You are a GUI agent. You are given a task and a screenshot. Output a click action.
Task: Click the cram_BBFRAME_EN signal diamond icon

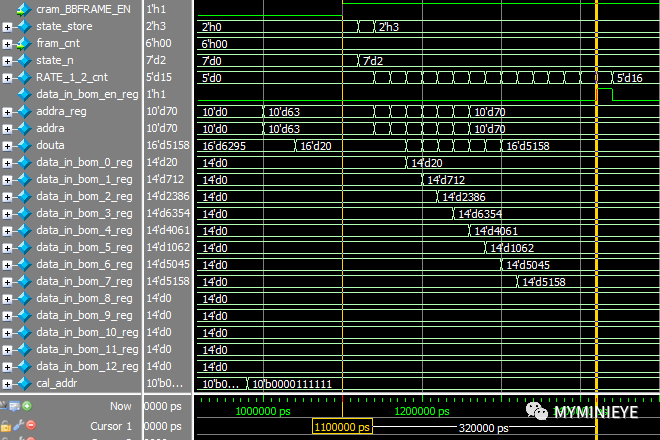[x=24, y=9]
